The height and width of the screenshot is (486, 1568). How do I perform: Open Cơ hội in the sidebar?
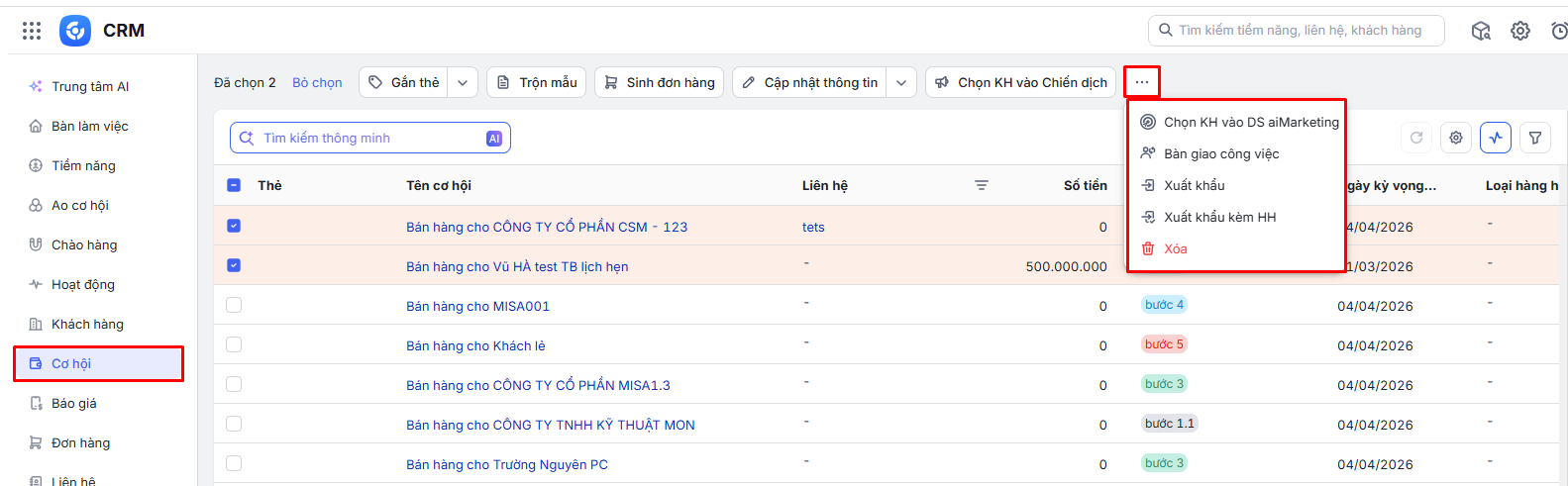(98, 363)
